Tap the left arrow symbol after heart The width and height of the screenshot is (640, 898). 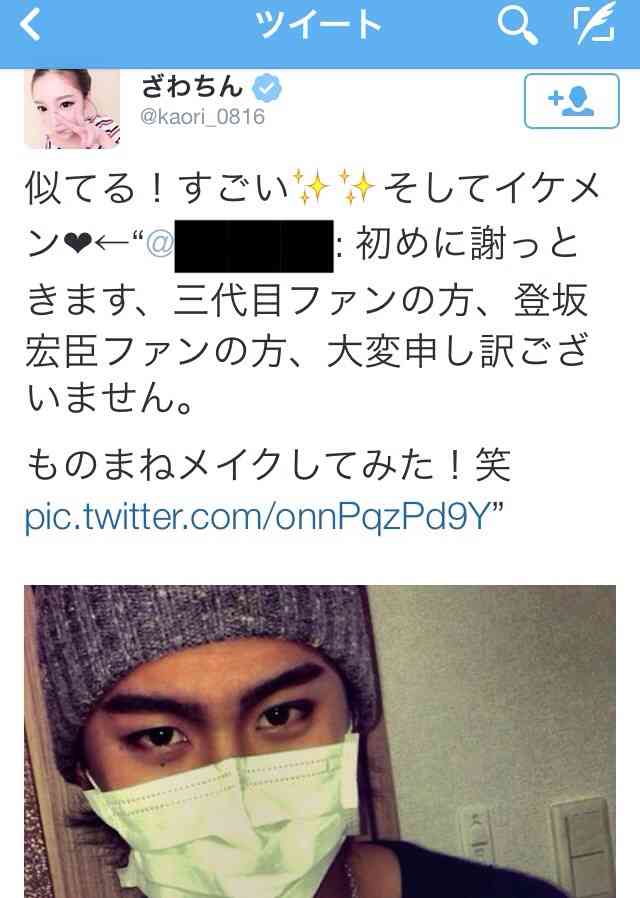(112, 245)
